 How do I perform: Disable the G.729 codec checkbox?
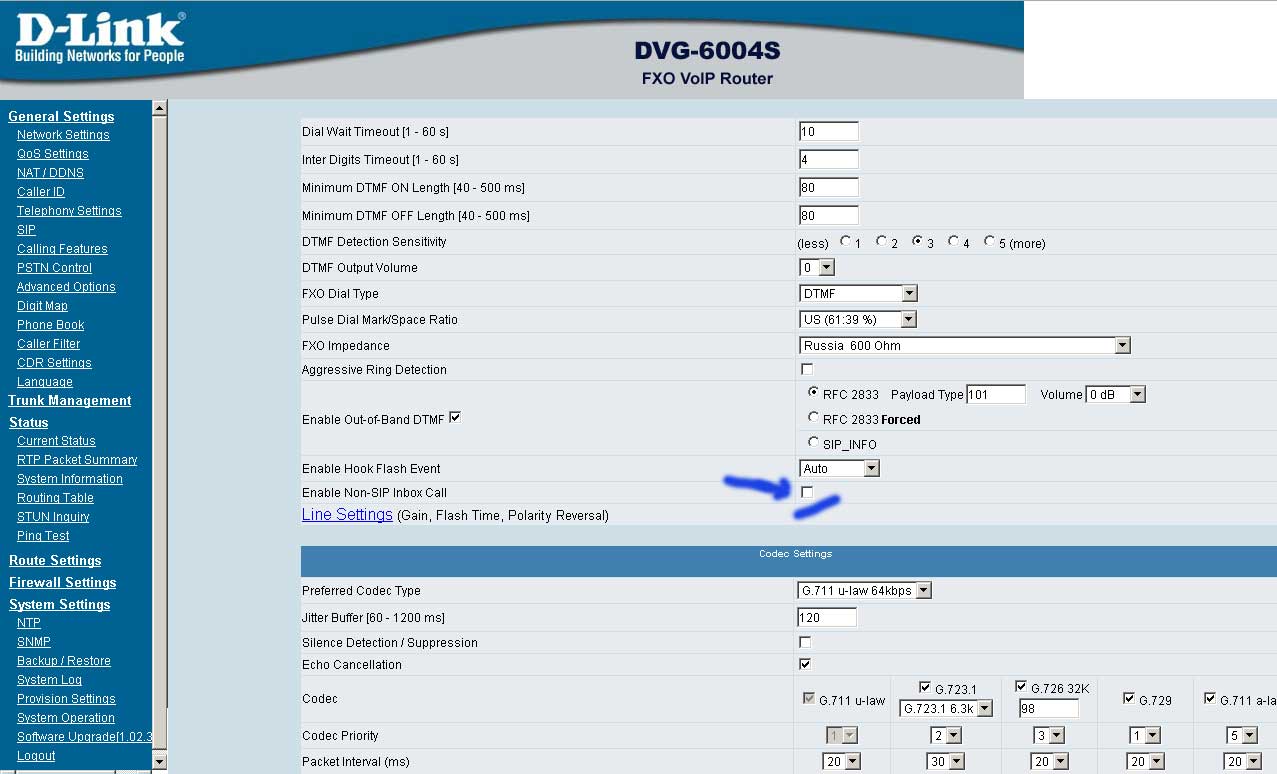pyautogui.click(x=1129, y=699)
